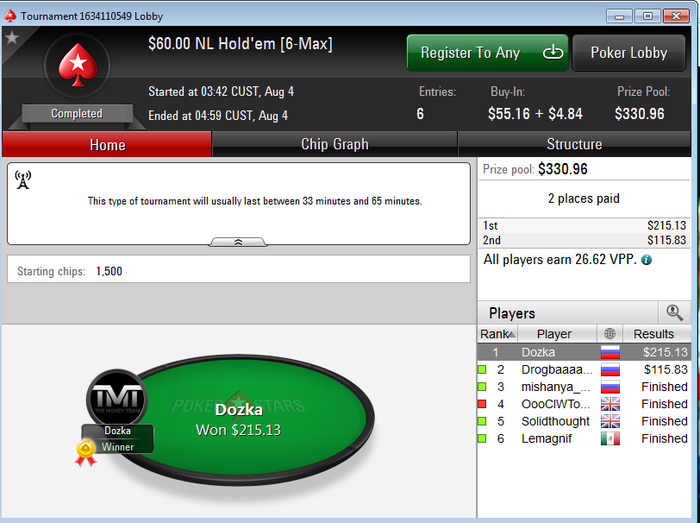Viewport: 700px width, 523px height.
Task: Click the PokerStars red spade logo
Action: 78,65
